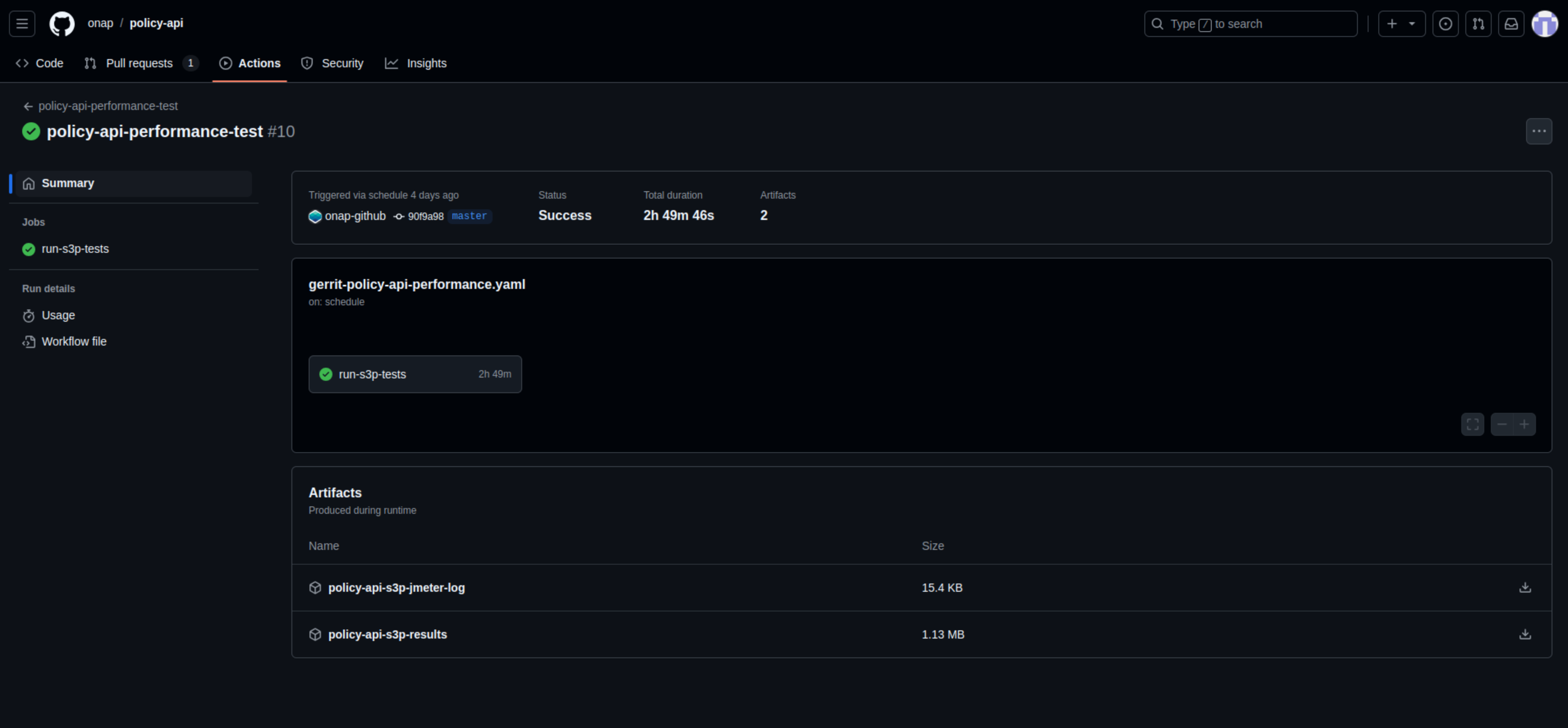Viewport: 1568px width, 728px height.
Task: Click the 1.13 MB size value
Action: pos(943,634)
